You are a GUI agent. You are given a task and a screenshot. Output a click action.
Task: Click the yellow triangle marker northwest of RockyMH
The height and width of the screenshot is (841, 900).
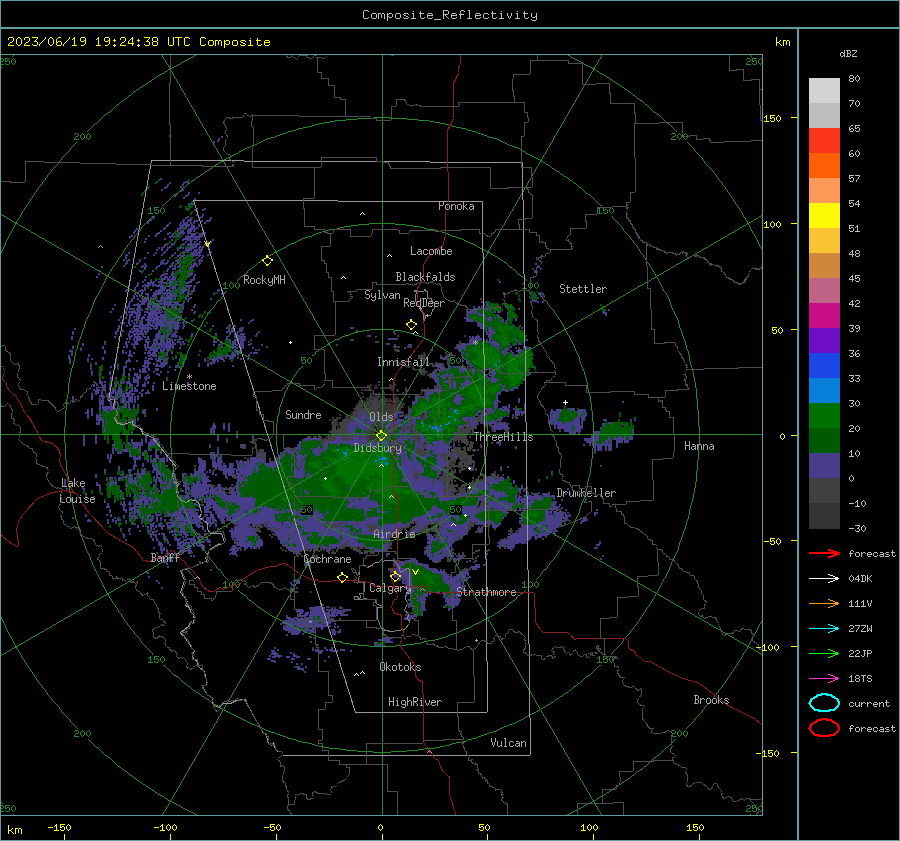[208, 244]
